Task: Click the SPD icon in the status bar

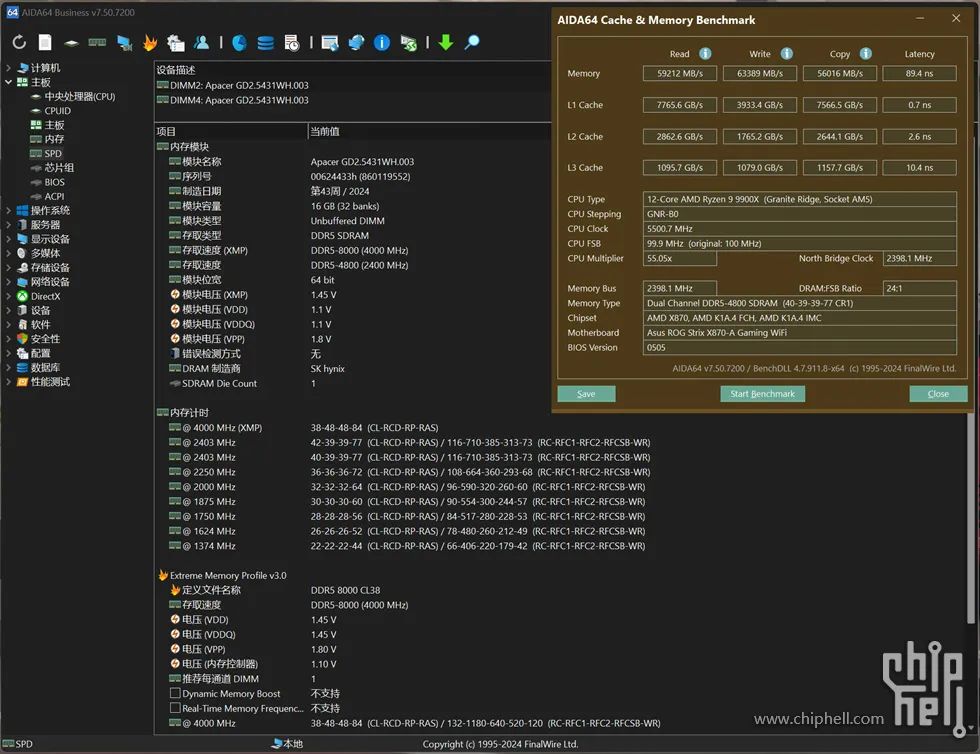Action: (x=8, y=744)
